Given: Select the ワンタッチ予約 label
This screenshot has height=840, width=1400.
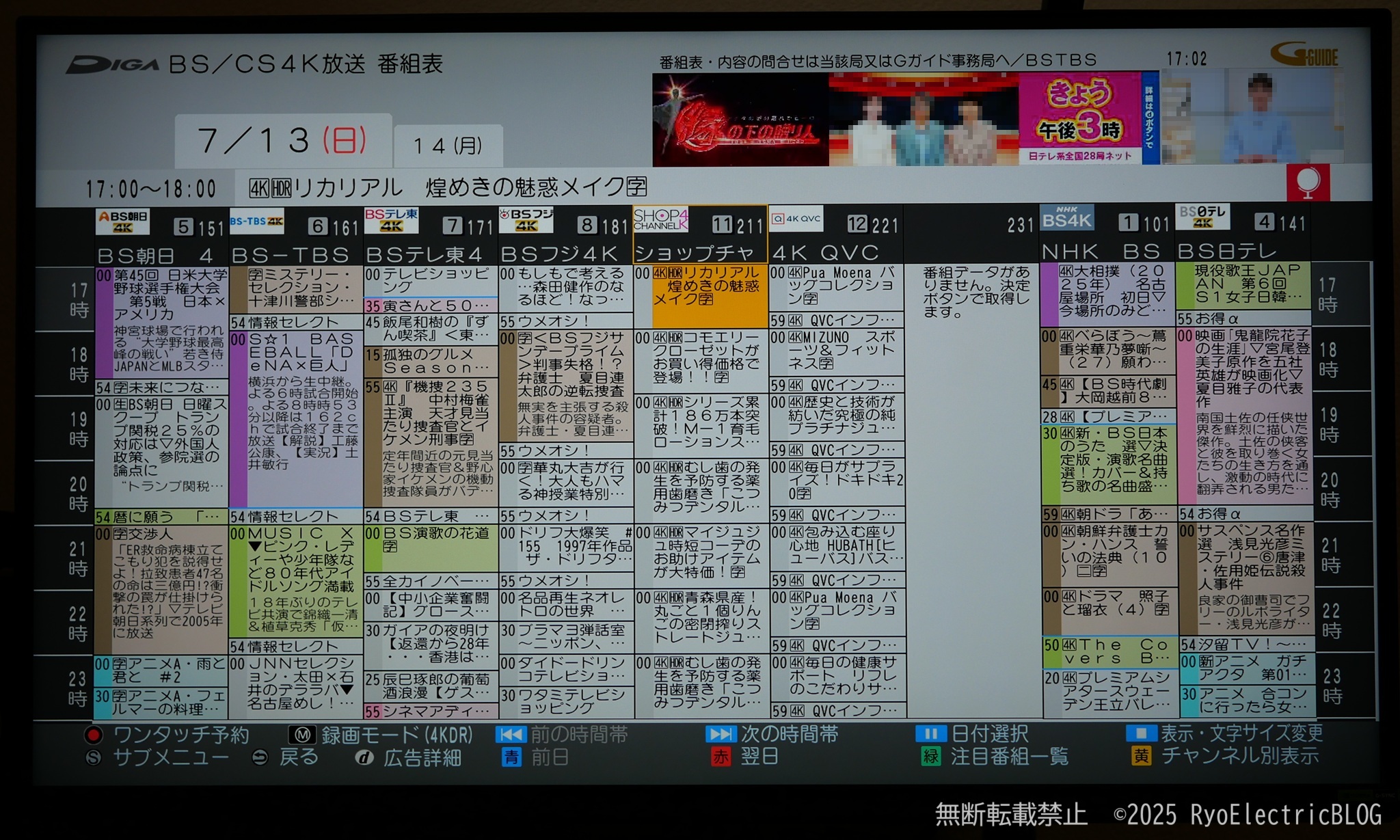Looking at the screenshot, I should click(x=181, y=735).
